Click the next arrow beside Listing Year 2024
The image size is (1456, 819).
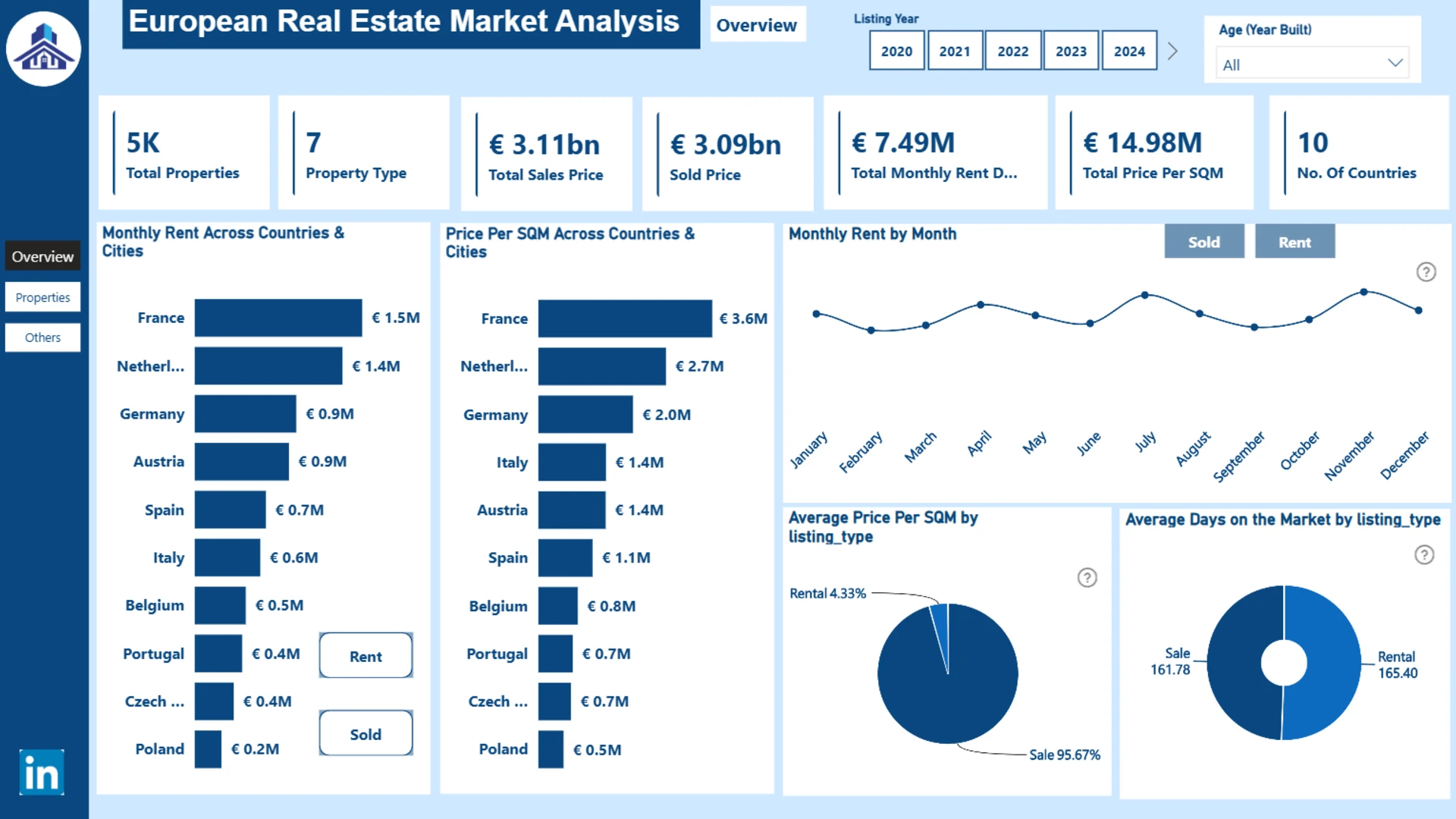1172,51
